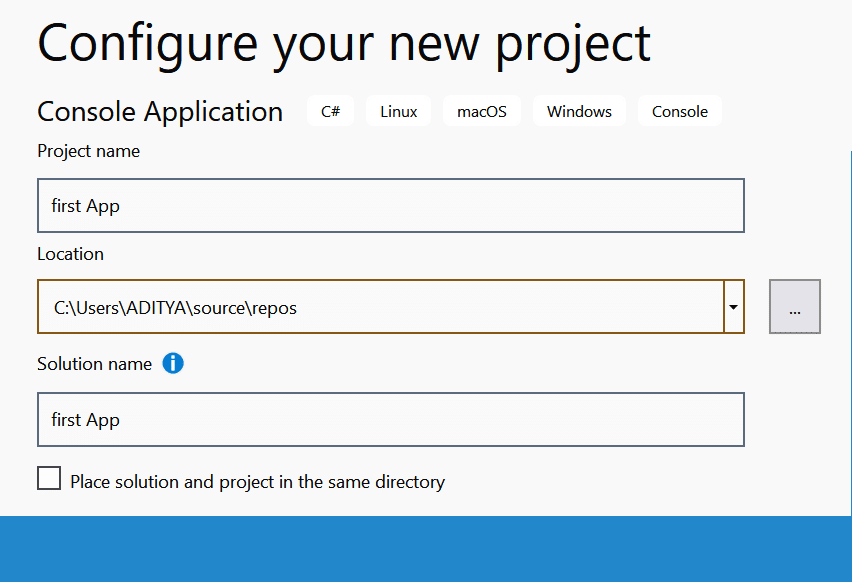Select the Linux tag
Screen dimensions: 852x582
coord(398,112)
